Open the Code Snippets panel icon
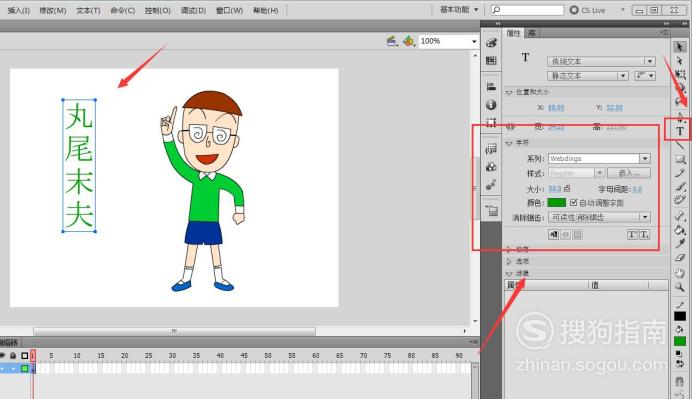 (491, 149)
